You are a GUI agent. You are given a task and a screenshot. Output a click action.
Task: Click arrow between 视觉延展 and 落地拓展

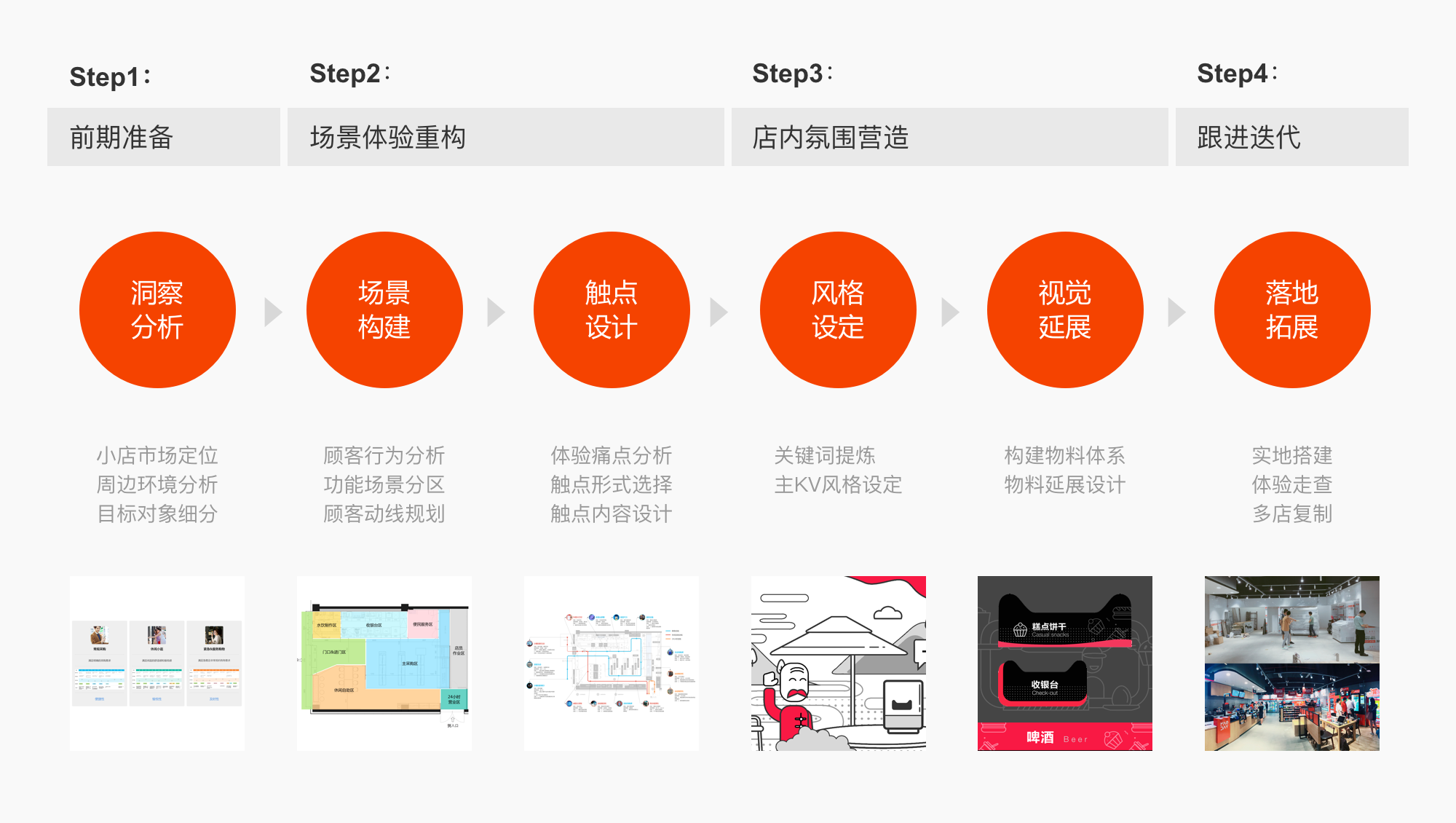coord(1176,312)
